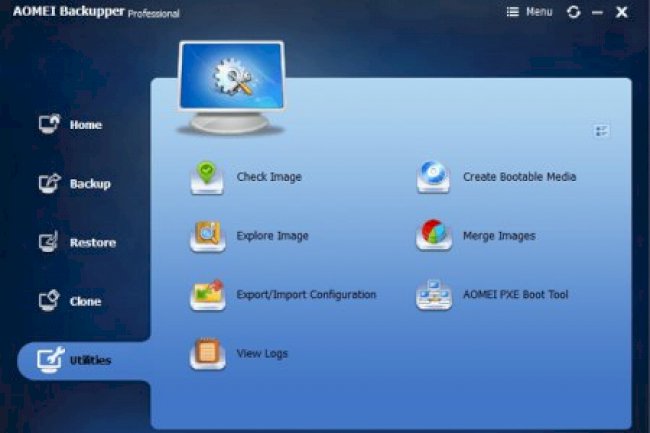Click the Home sidebar icon
650x433 pixels.
coord(49,124)
